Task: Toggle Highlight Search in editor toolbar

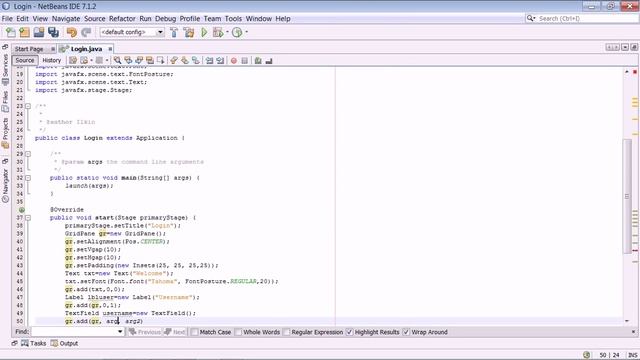Action: (x=150, y=60)
